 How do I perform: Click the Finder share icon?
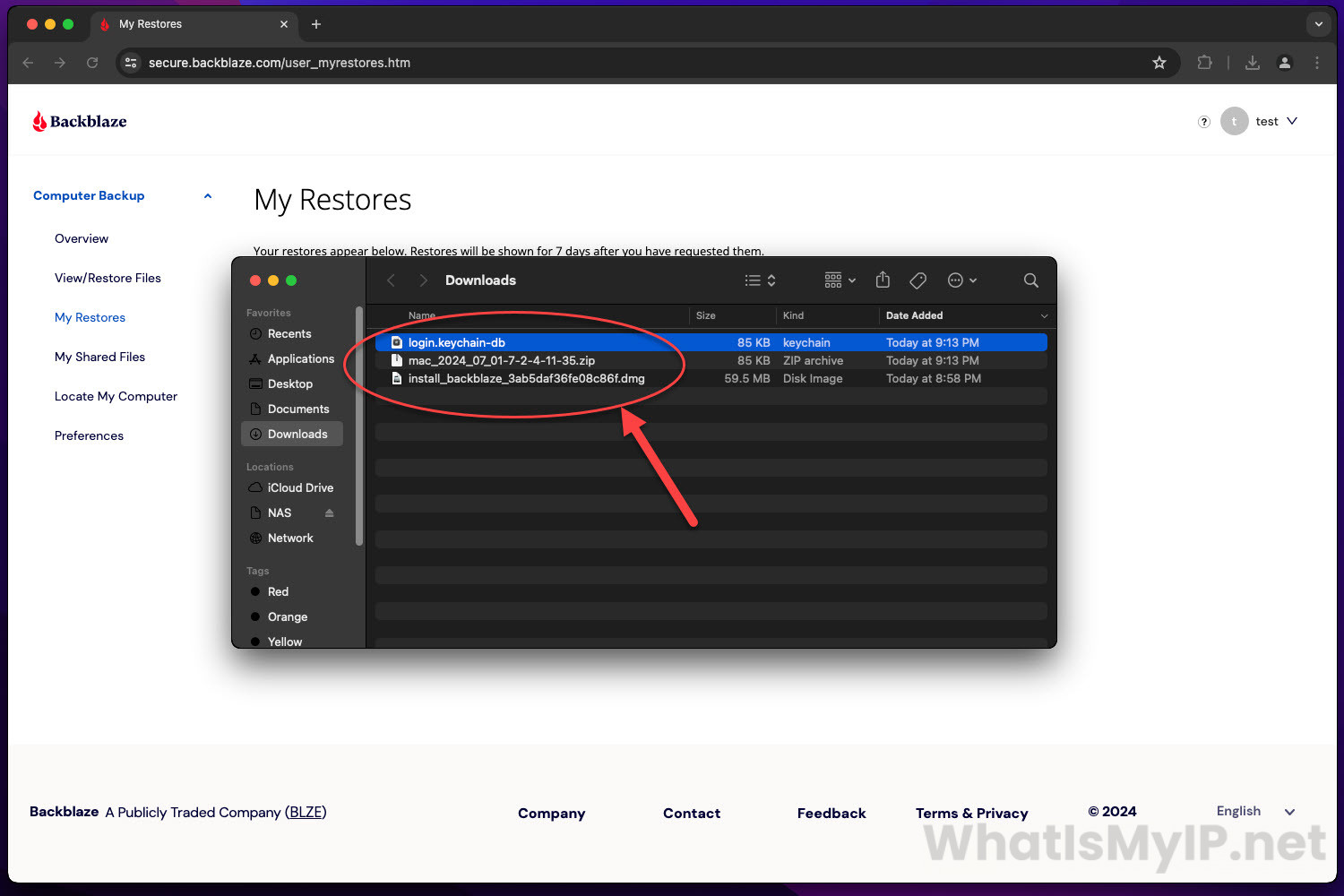click(x=883, y=280)
